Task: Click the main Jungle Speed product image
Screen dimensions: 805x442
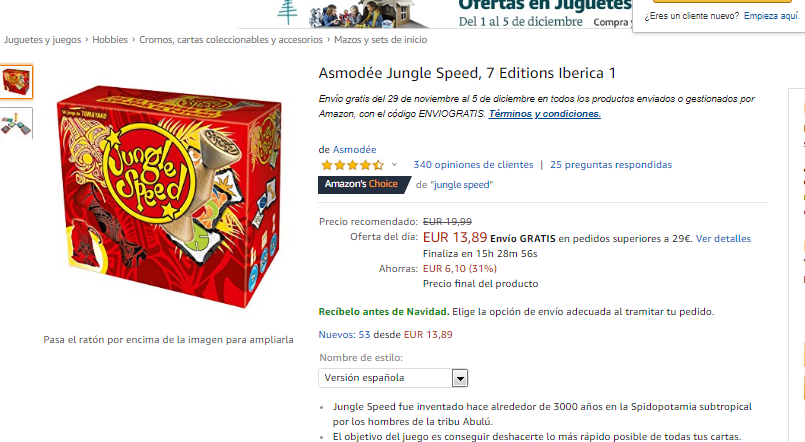Action: pos(169,197)
